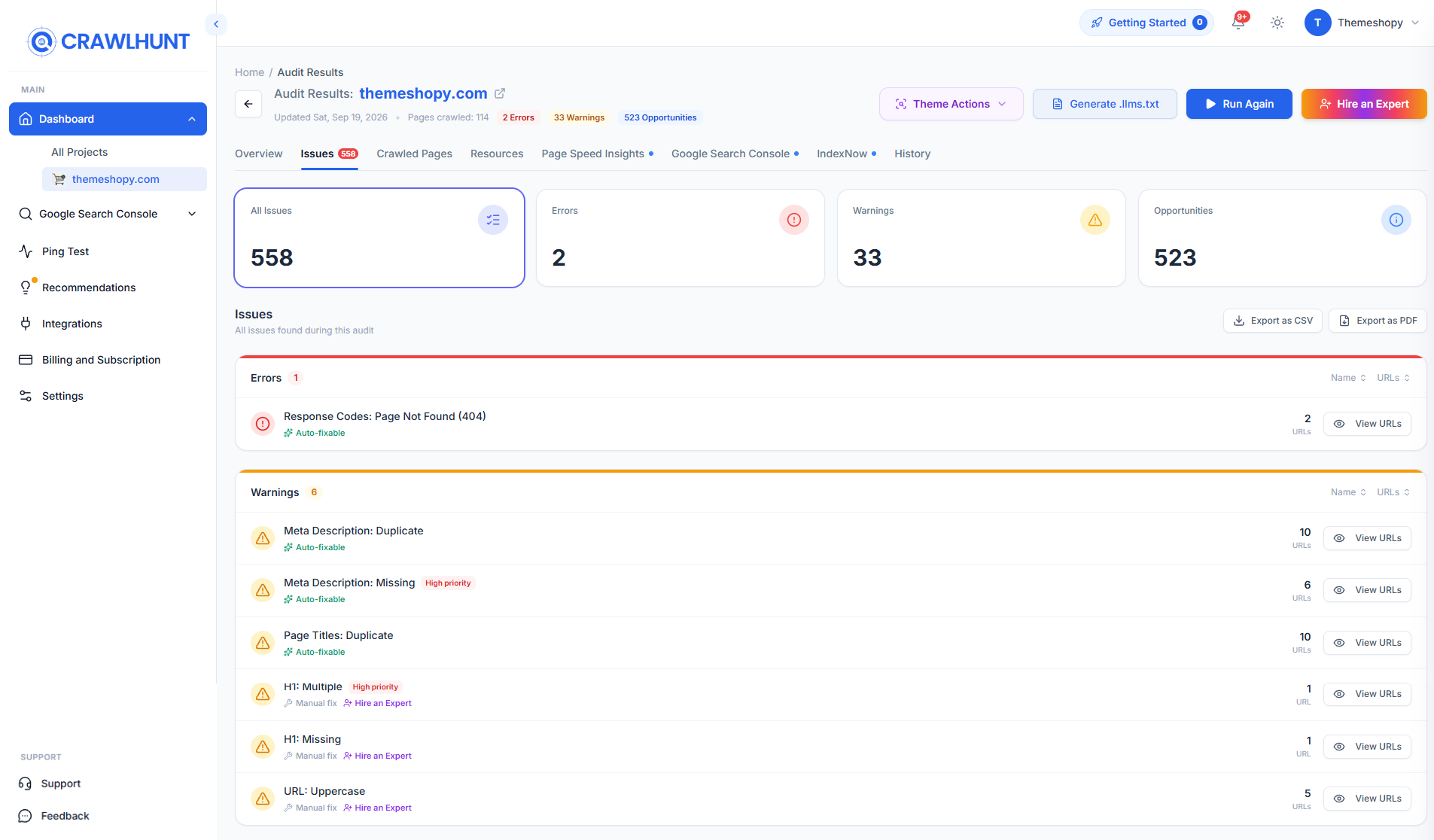Screen dimensions: 1434x840
Task: View URLs for H1: Multiple
Action: click(1367, 694)
